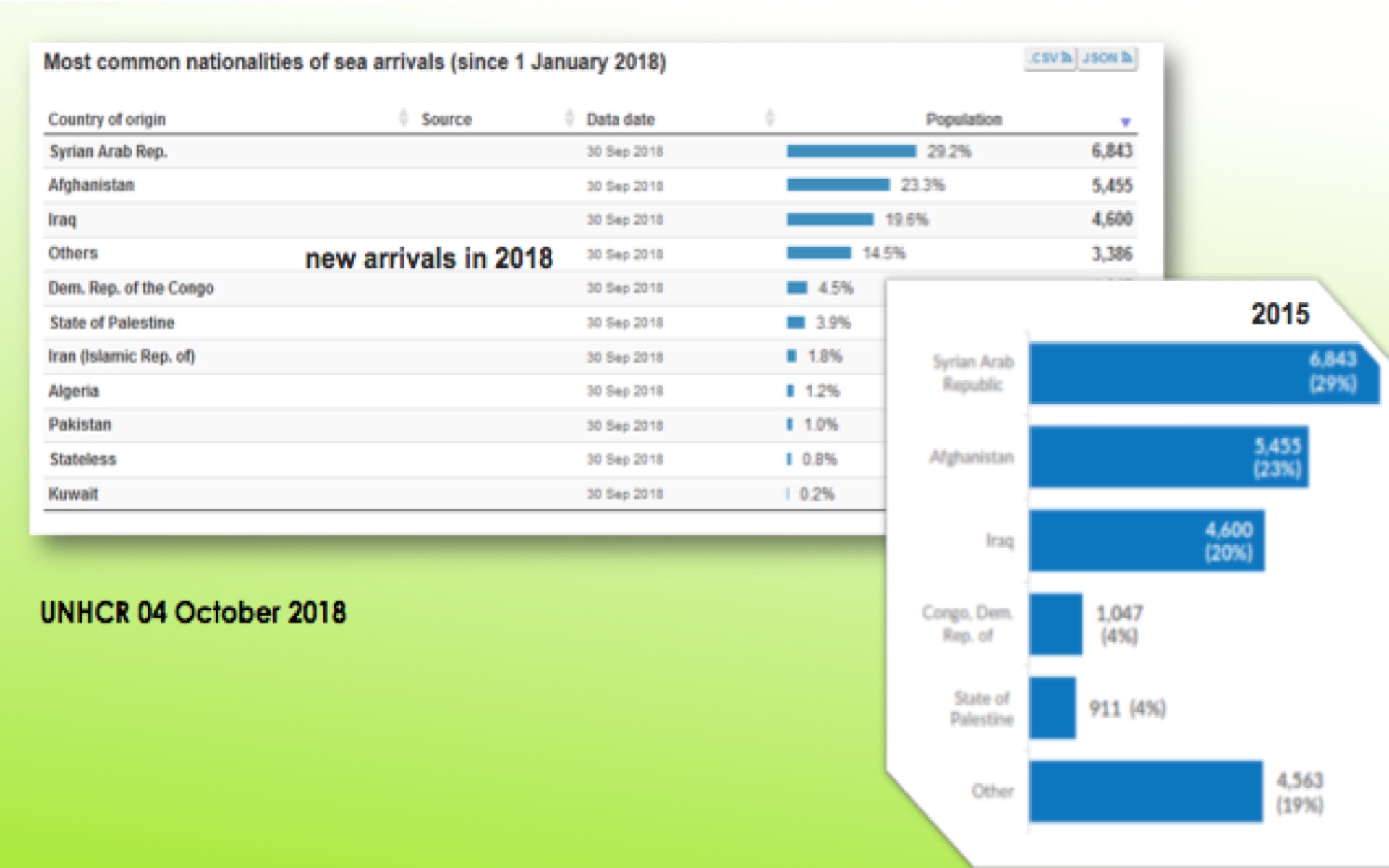Click the Afghanistan 23.3% bar
Image resolution: width=1389 pixels, height=868 pixels.
click(x=838, y=185)
